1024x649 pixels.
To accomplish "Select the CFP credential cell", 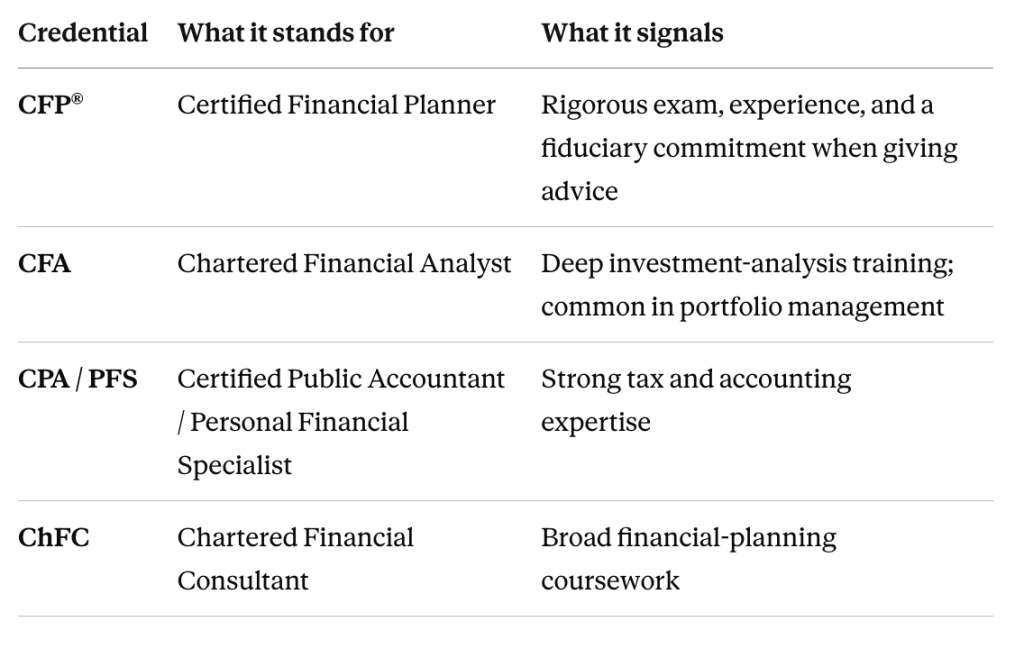I will (x=50, y=104).
